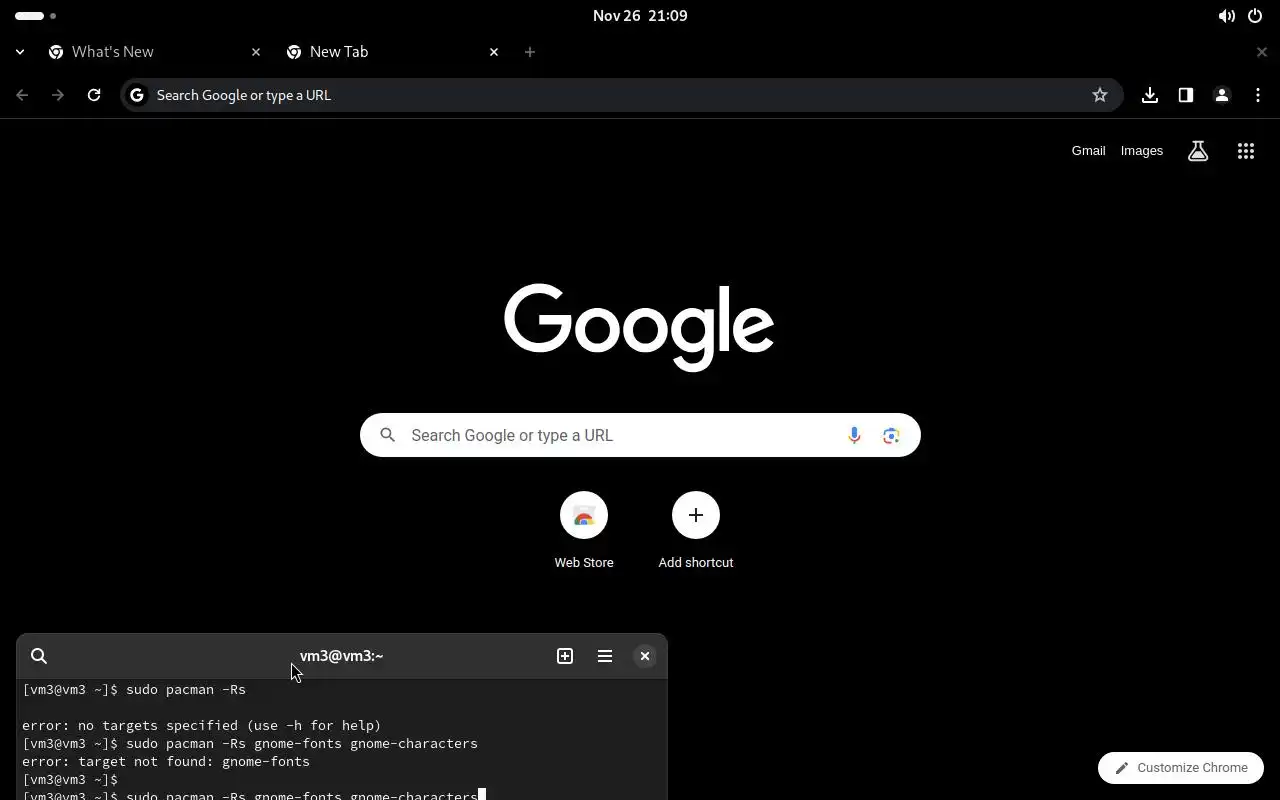Open the Google apps grid
The height and width of the screenshot is (800, 1280).
[x=1246, y=151]
